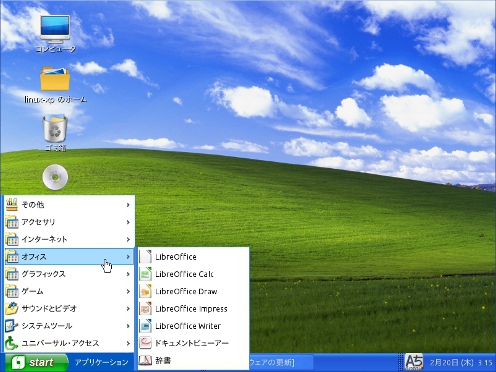Click the オフィス category icon

pos(12,256)
